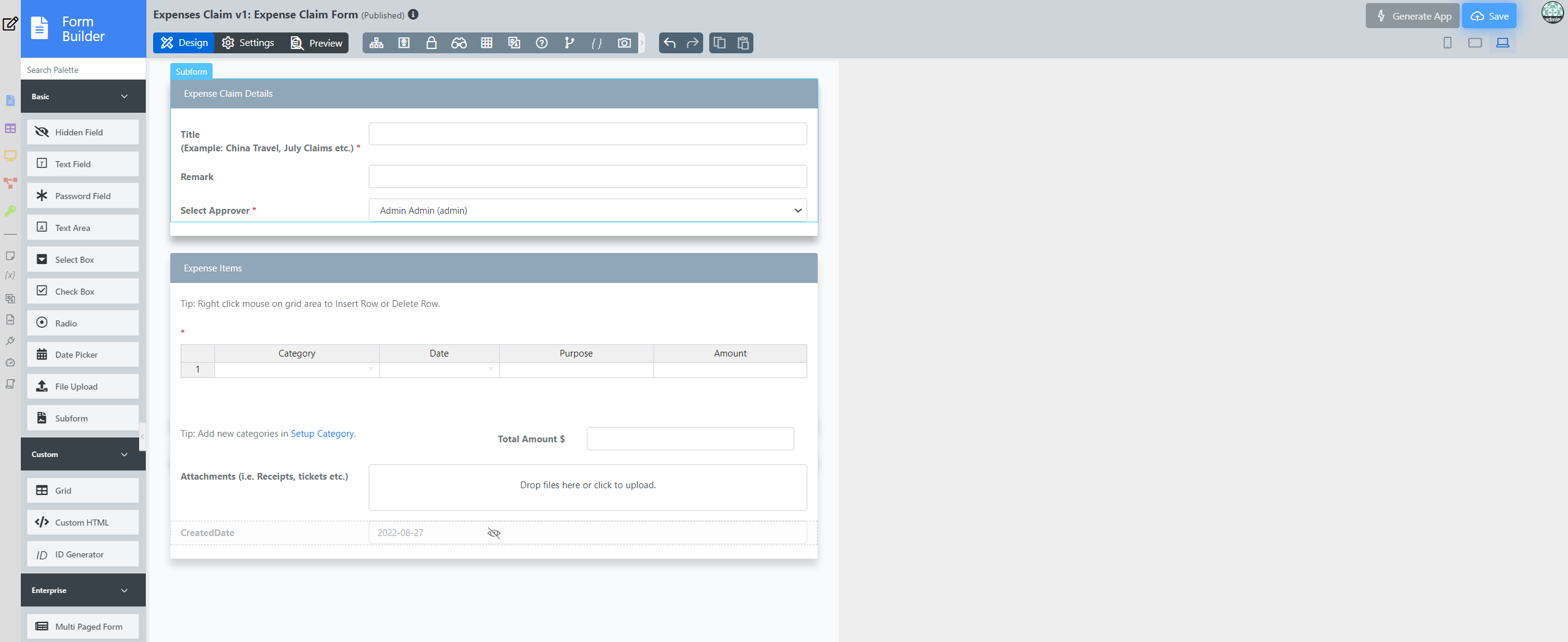Select the Hidden Field palette element
Viewport: 1568px width, 642px height.
click(x=83, y=132)
